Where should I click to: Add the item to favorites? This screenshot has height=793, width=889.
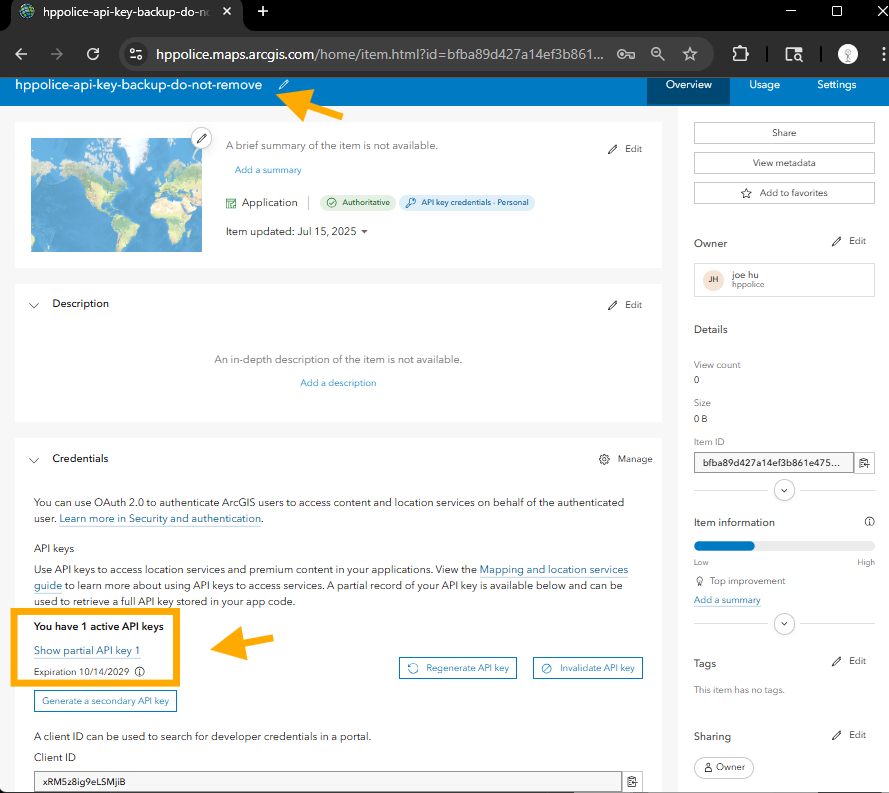(784, 193)
